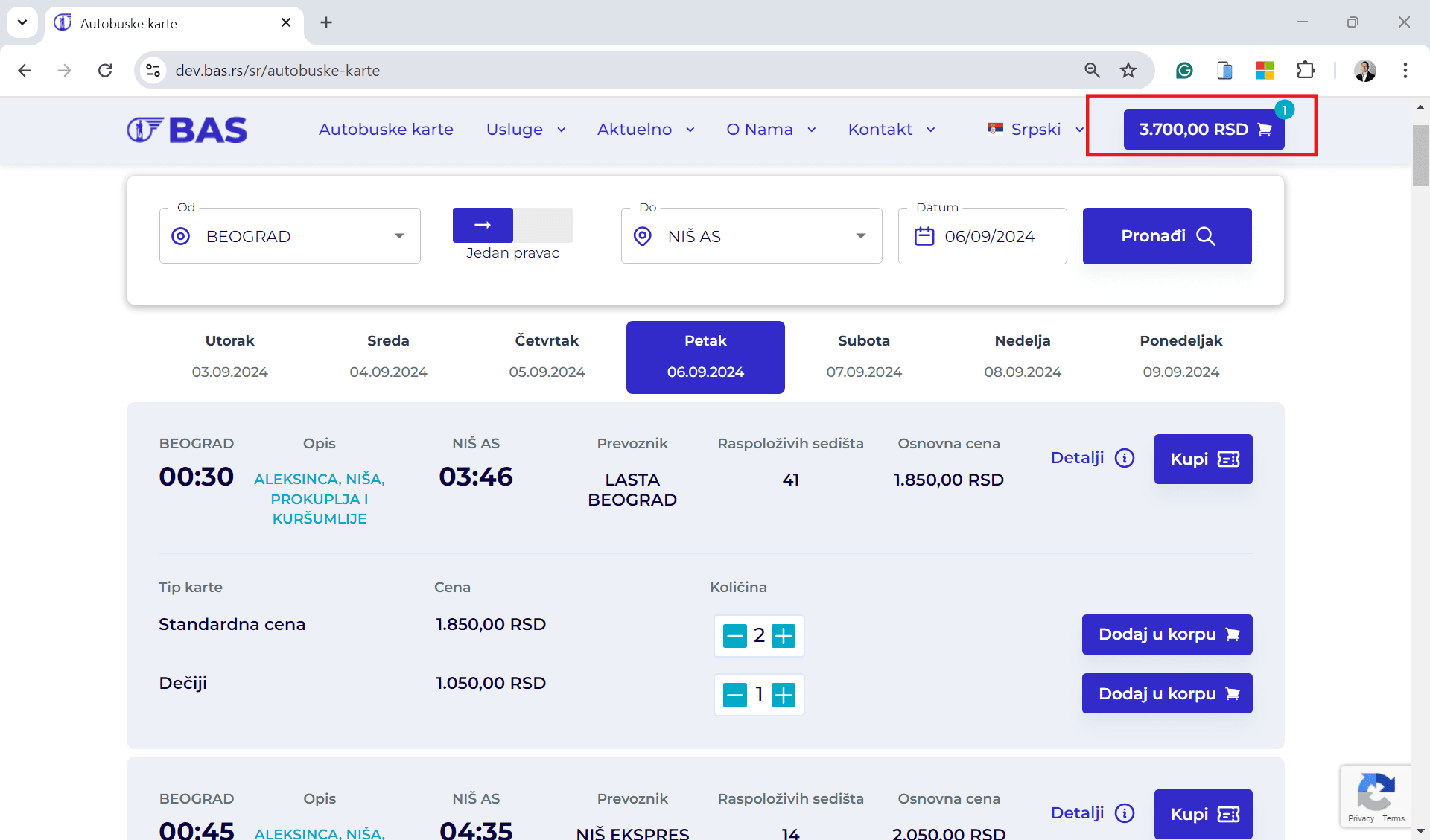The image size is (1430, 840).
Task: Click the Terms link in reCAPTCHA badge
Action: pos(1394,818)
